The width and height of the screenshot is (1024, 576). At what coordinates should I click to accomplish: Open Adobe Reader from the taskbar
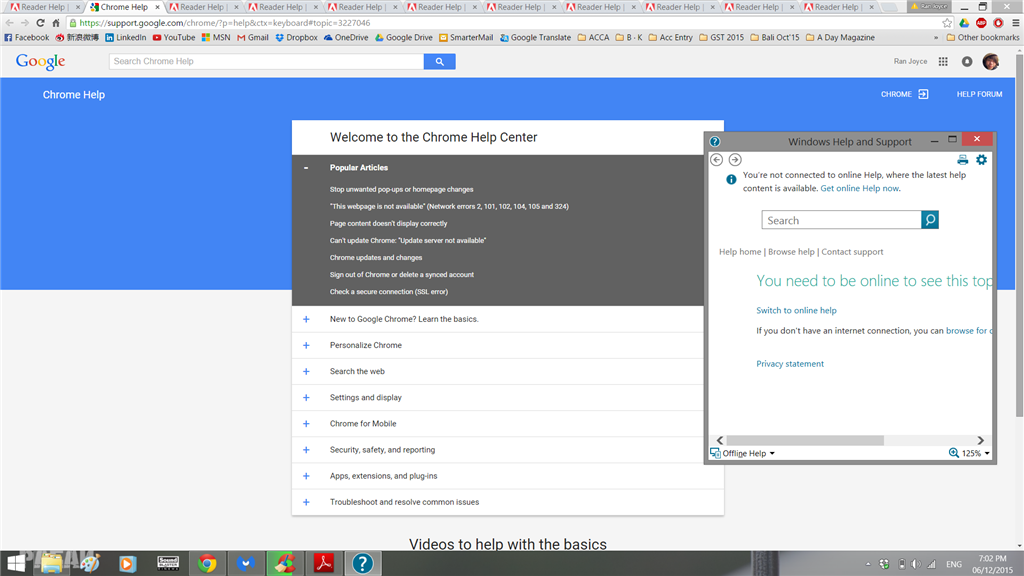click(x=324, y=563)
